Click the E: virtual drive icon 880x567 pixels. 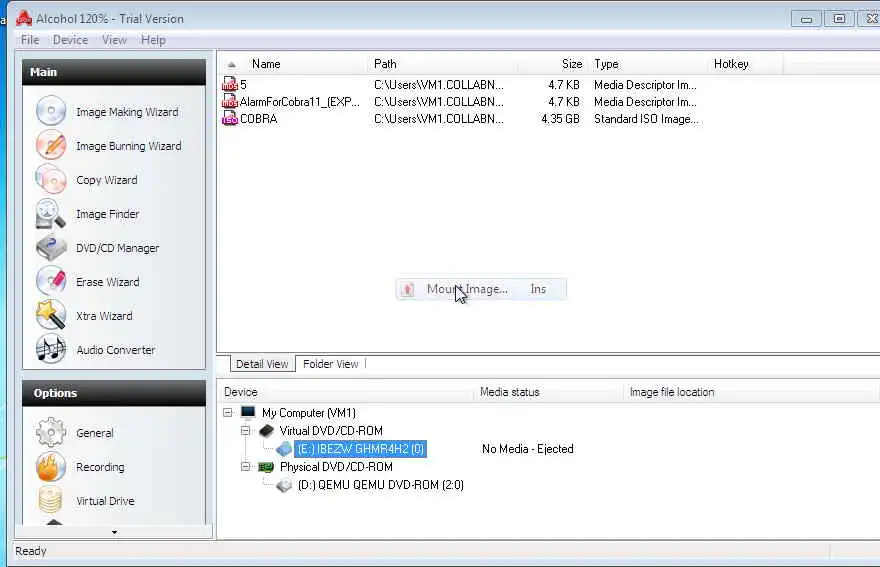pyautogui.click(x=285, y=449)
